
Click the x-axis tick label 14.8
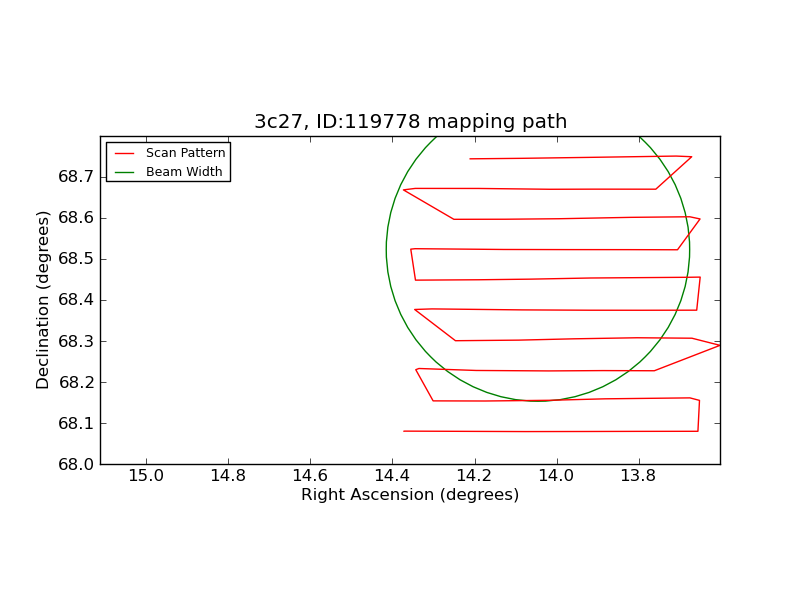pos(228,476)
